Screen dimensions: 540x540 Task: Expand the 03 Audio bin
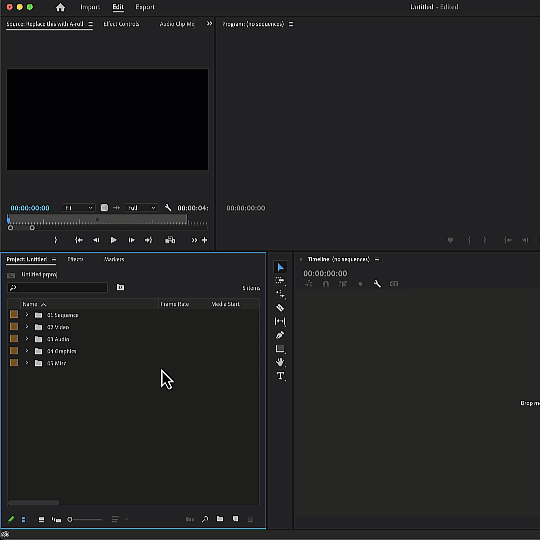pyautogui.click(x=27, y=339)
